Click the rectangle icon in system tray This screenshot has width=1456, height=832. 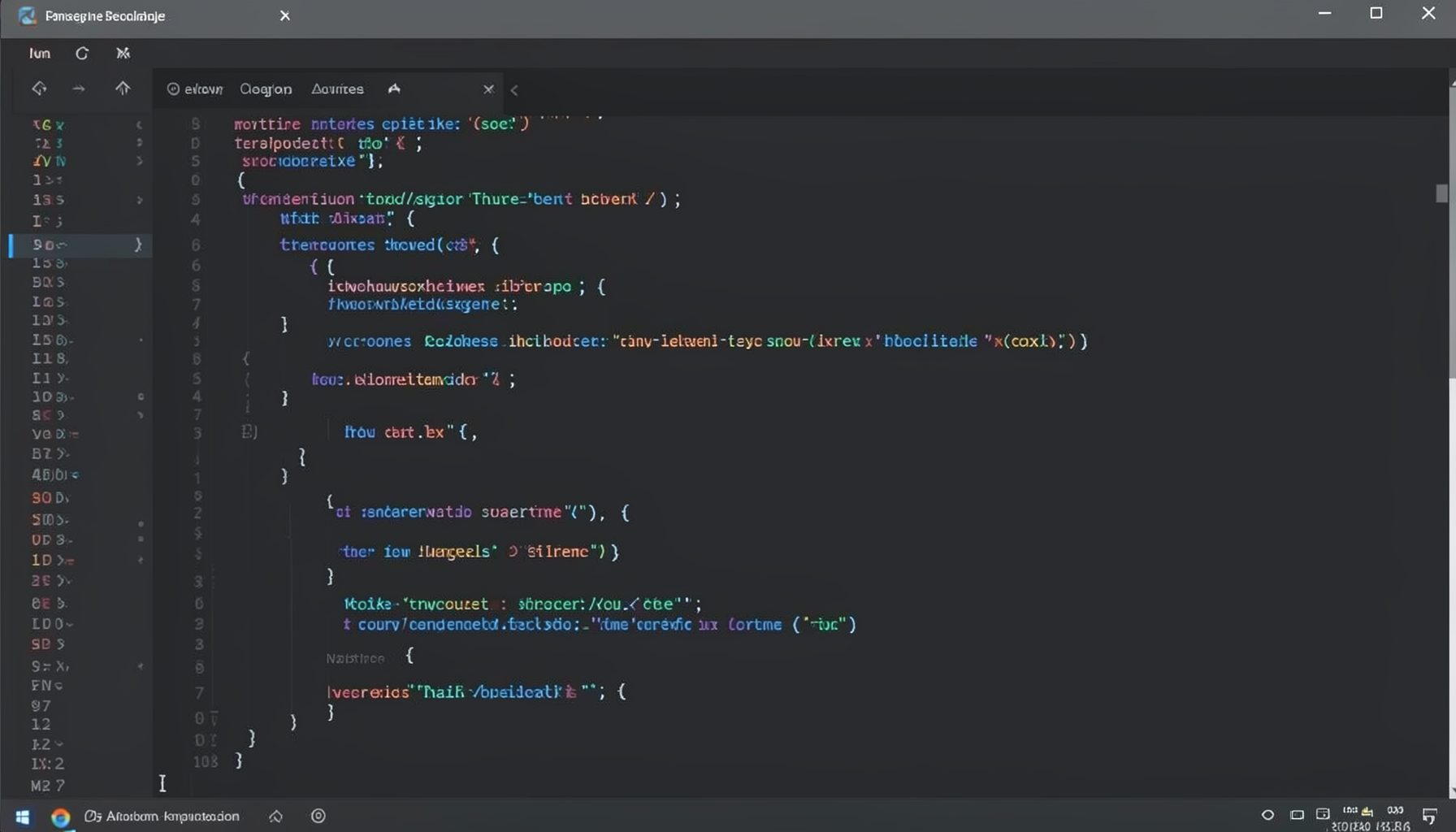tap(1297, 815)
